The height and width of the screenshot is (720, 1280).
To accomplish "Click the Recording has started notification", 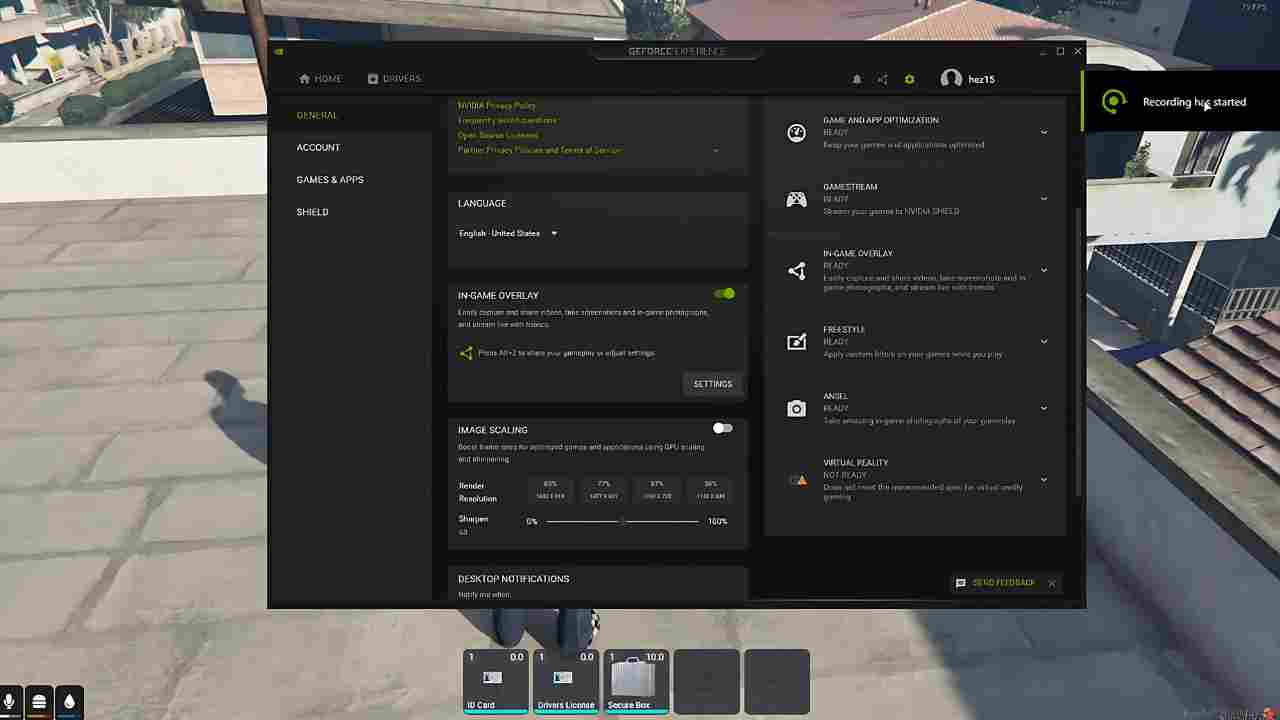I will click(x=1181, y=101).
